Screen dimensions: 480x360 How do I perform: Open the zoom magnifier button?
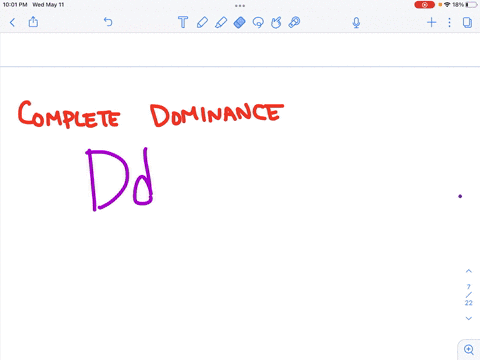pyautogui.click(x=469, y=349)
